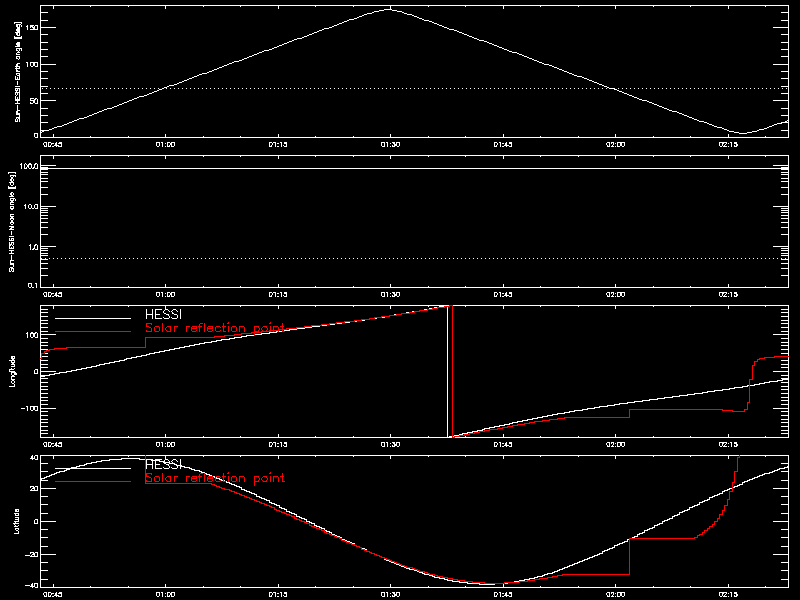Click the '10.0' tick on Sun-HESSI-Noon angle axis

pyautogui.click(x=30, y=207)
